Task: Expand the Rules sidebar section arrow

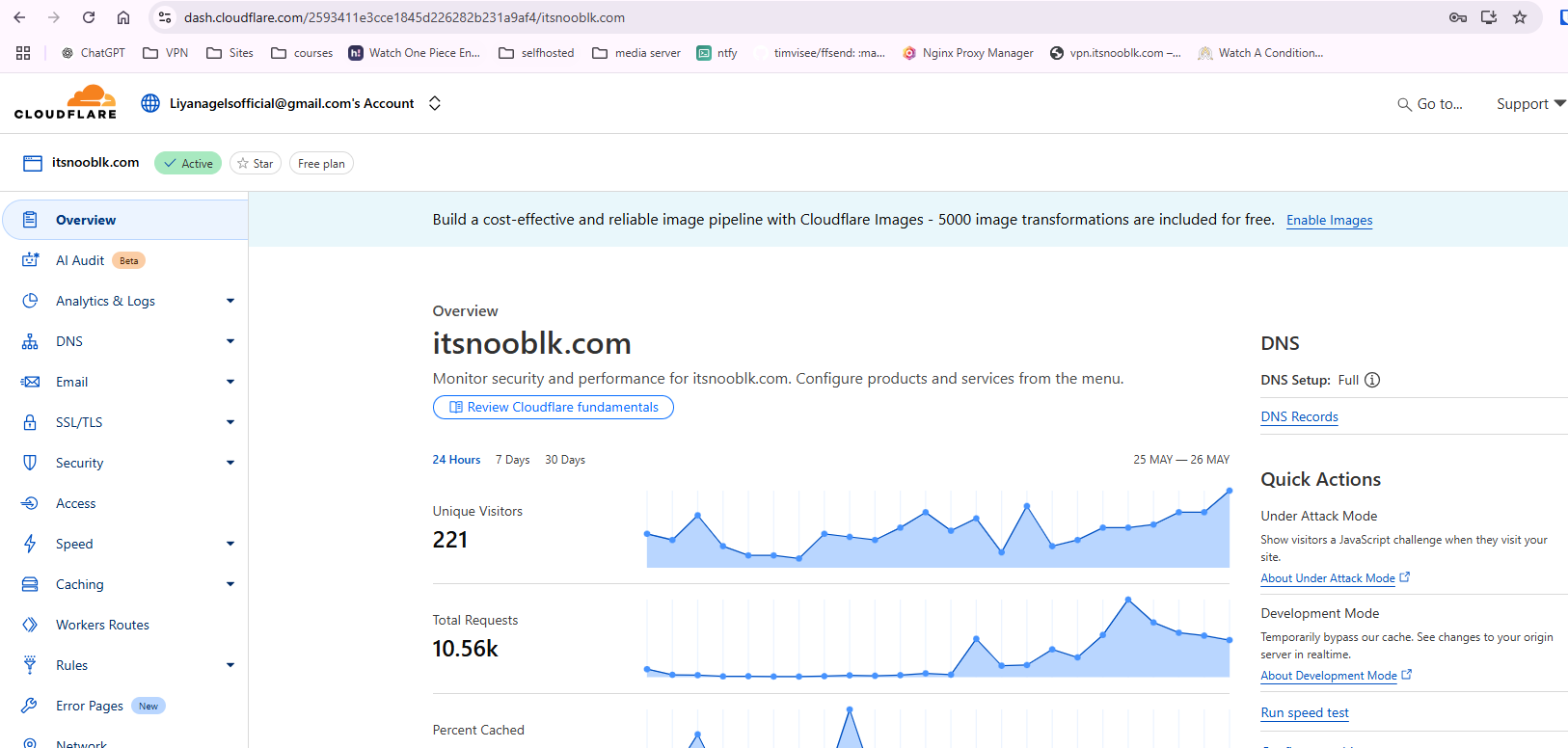Action: [230, 665]
